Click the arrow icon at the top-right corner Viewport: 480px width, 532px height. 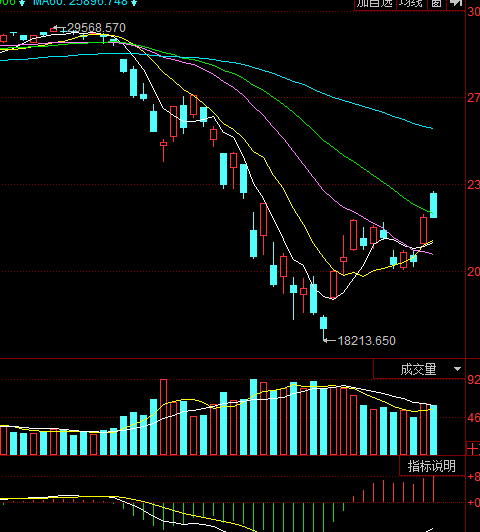[x=456, y=4]
